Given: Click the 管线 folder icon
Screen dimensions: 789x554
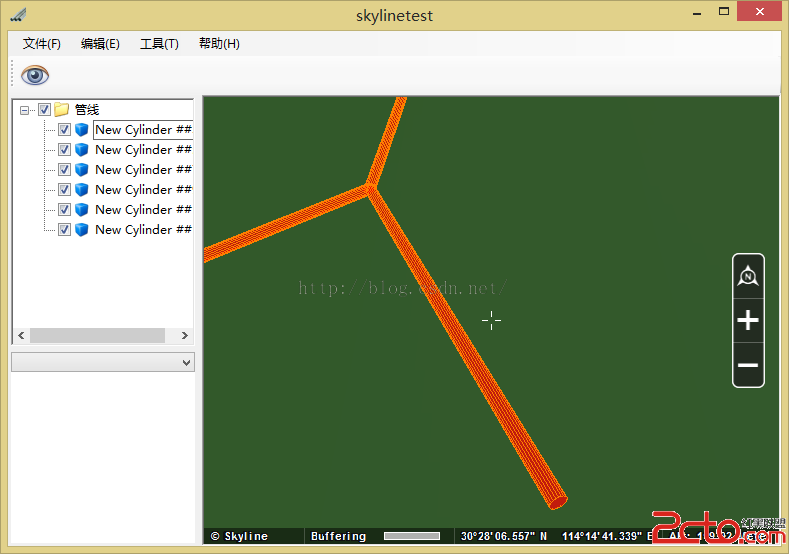Looking at the screenshot, I should click(x=61, y=109).
